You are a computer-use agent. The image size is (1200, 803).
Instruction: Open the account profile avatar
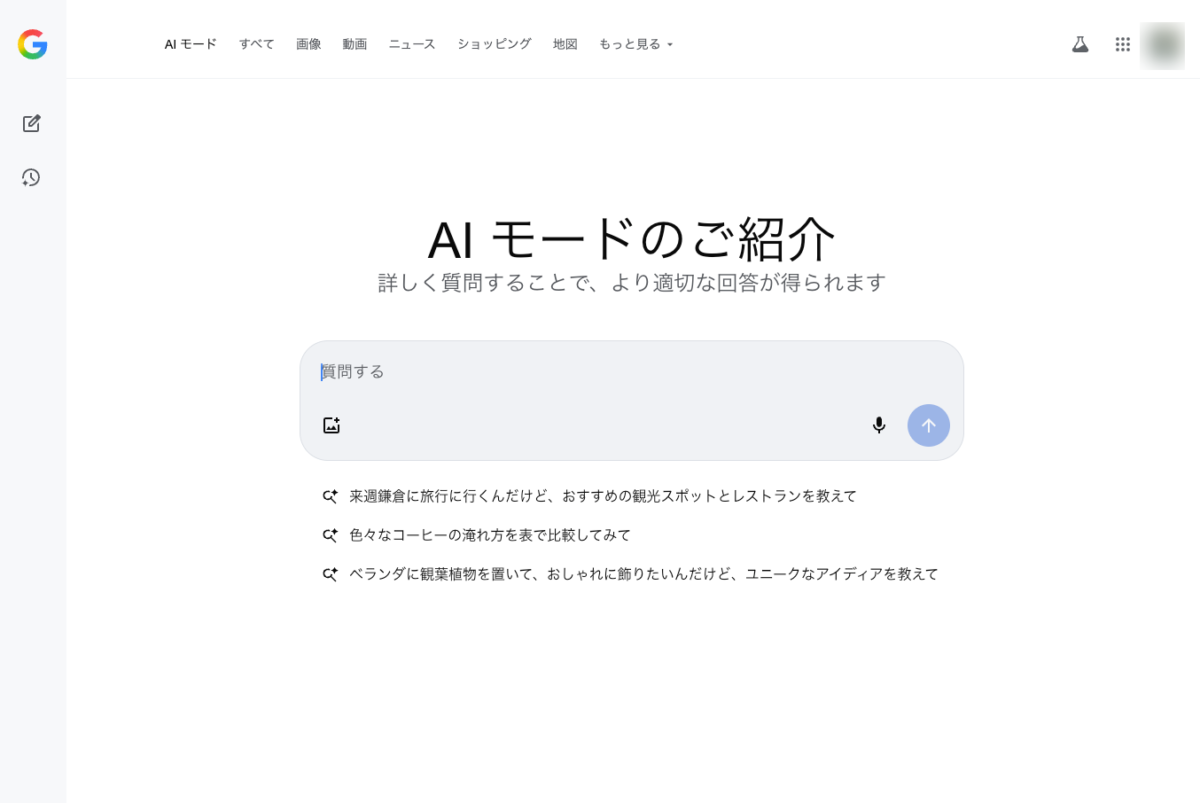[1162, 44]
